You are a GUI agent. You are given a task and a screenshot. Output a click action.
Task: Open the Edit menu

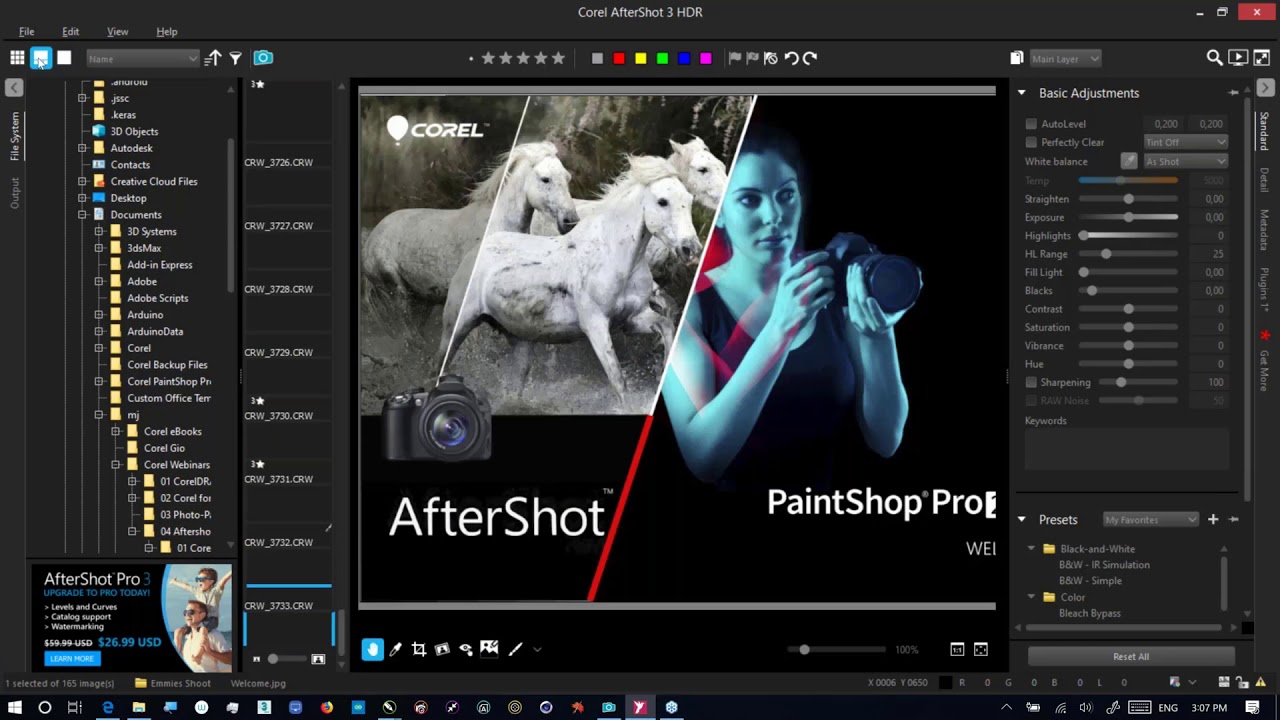tap(70, 32)
